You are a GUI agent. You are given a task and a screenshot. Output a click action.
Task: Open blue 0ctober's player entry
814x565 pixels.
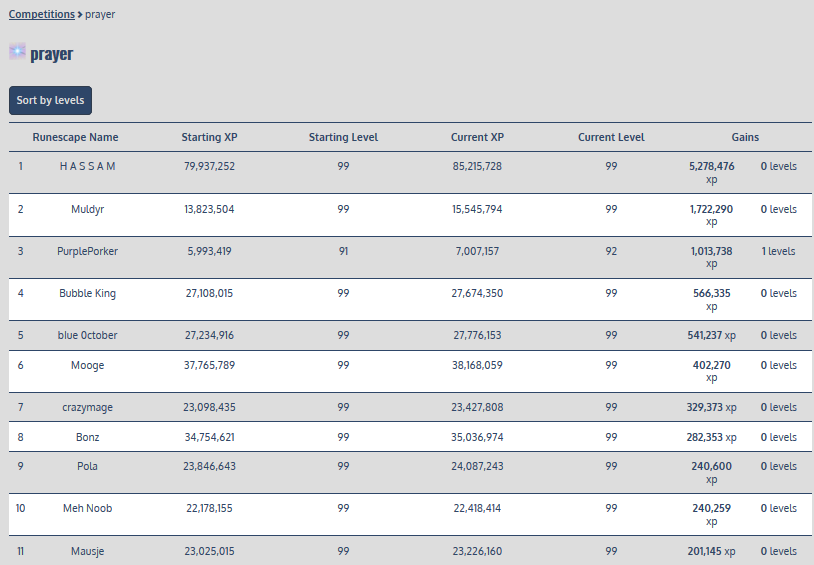[x=88, y=335]
